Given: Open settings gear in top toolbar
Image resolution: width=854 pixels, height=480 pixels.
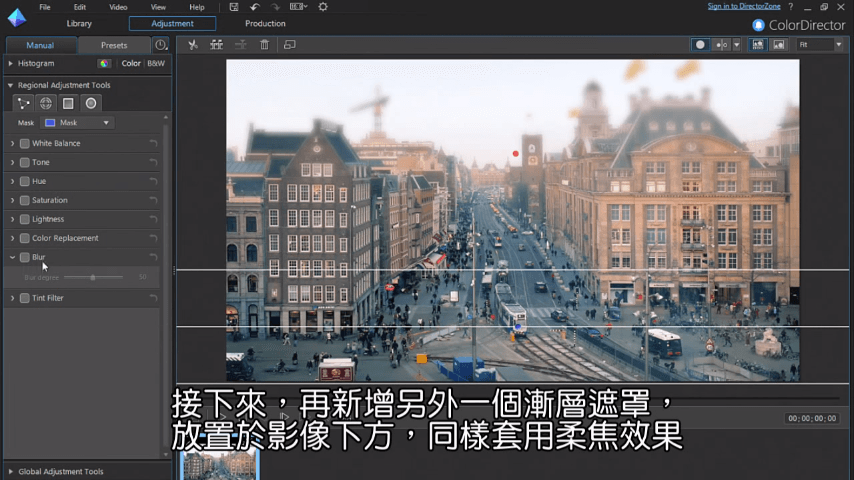Looking at the screenshot, I should [x=322, y=7].
